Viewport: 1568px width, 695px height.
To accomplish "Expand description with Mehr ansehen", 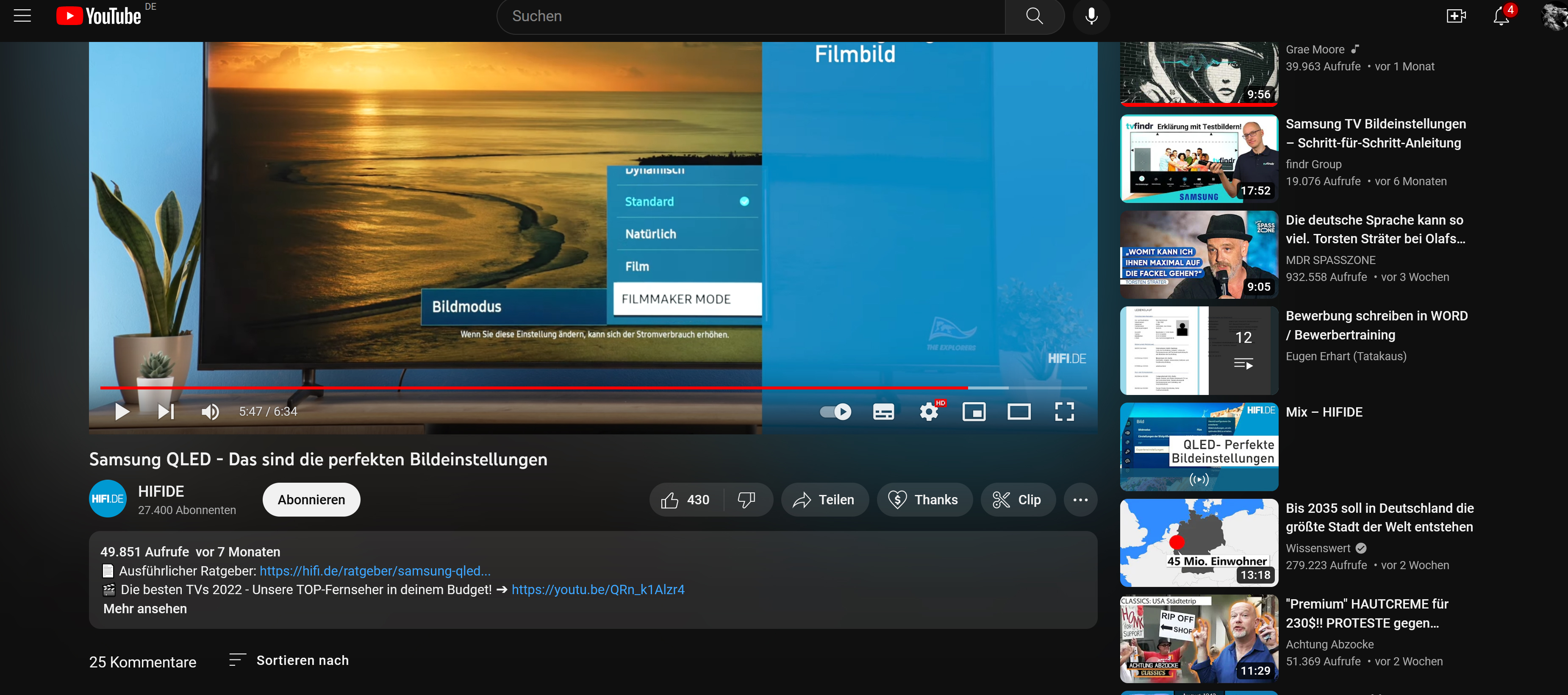I will [x=145, y=609].
